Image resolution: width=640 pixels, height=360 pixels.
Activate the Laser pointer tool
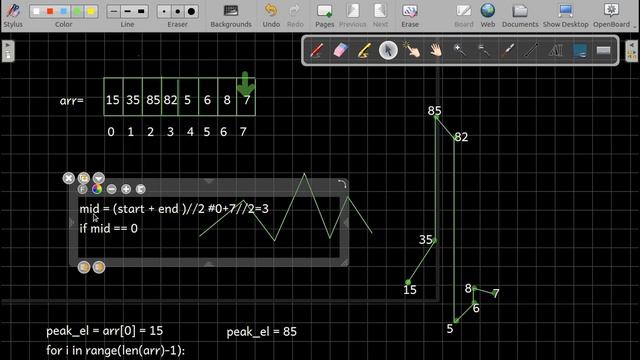[508, 51]
